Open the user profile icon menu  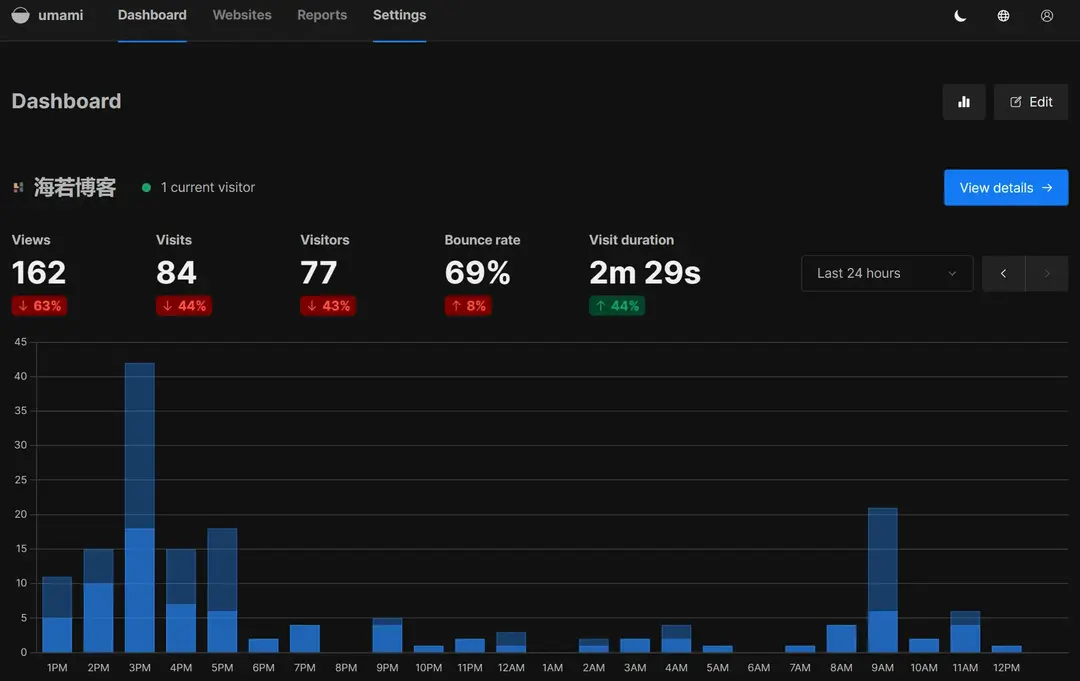(x=1047, y=16)
